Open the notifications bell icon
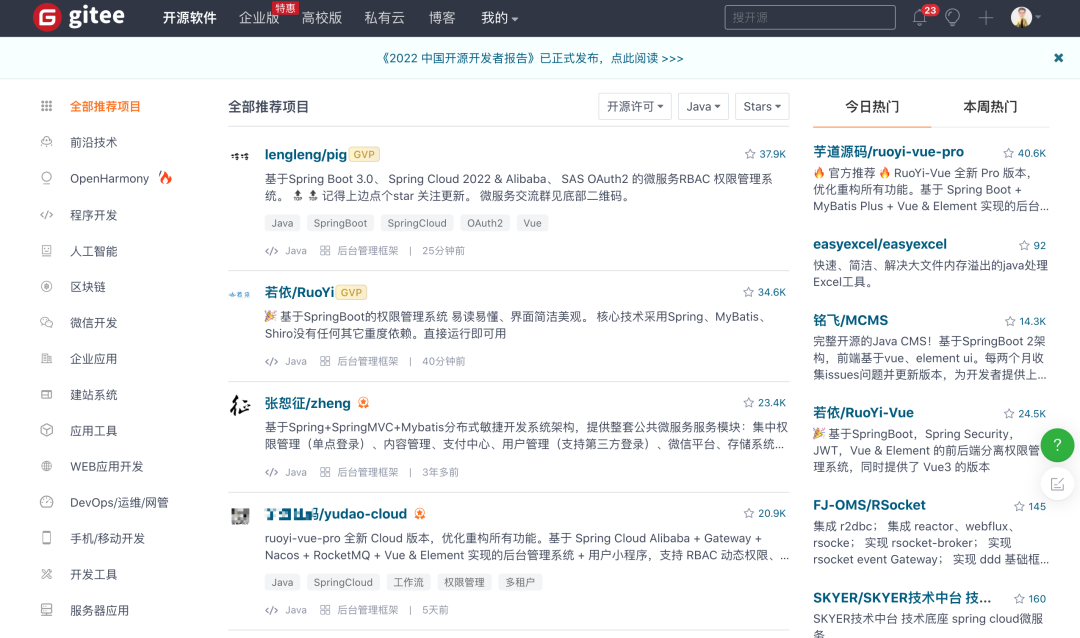 (x=920, y=17)
